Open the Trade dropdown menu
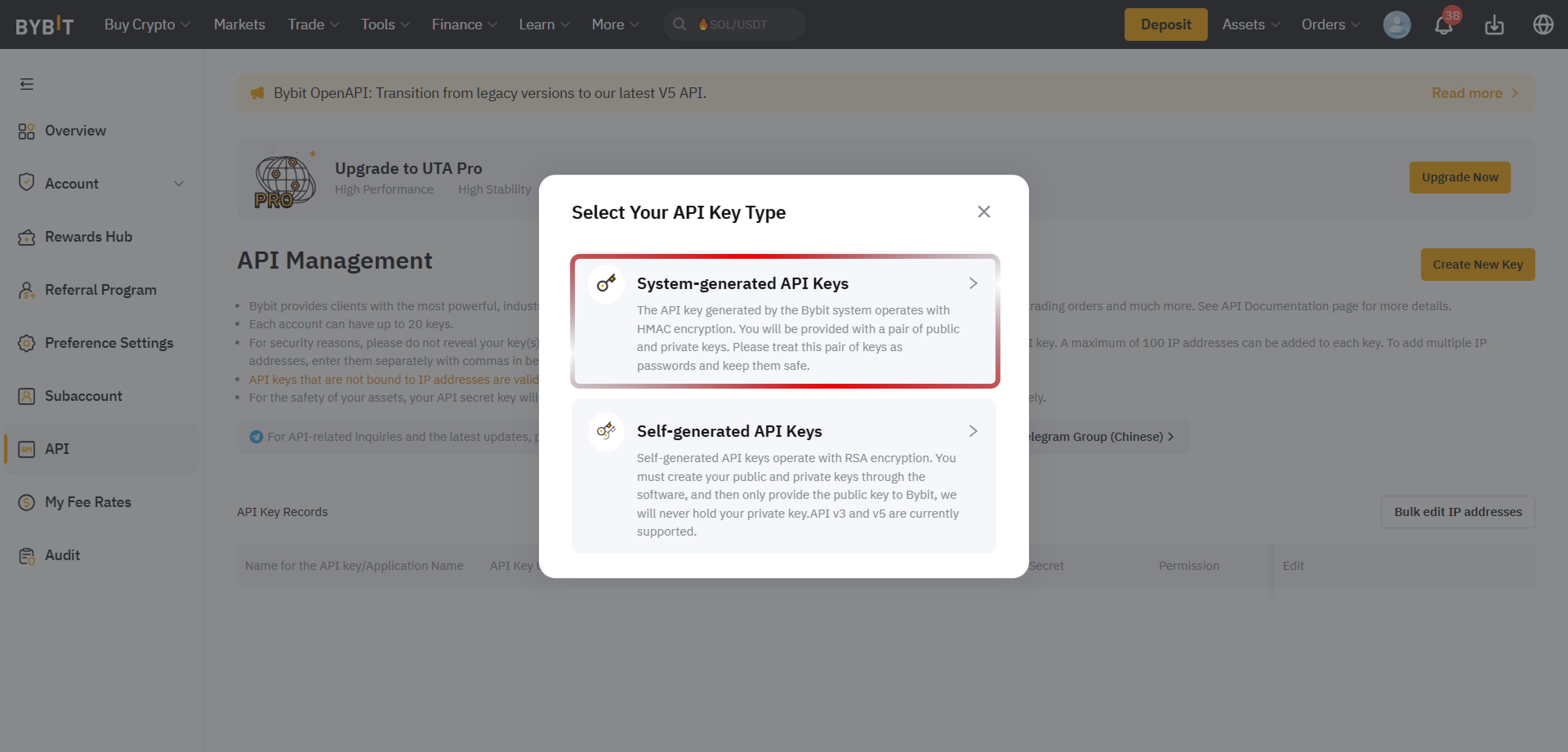 pos(313,24)
